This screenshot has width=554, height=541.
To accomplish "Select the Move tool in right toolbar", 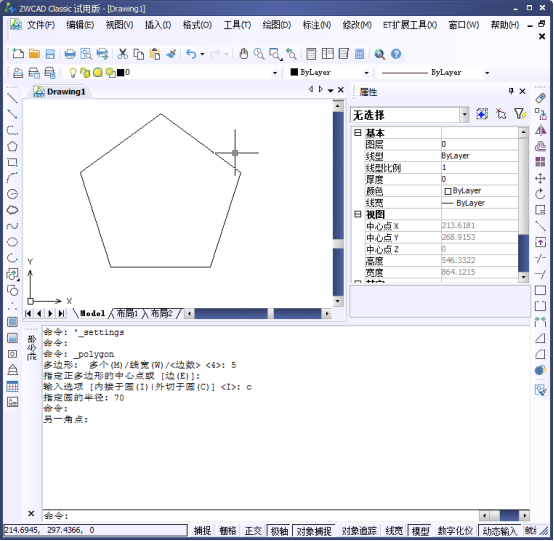I will tap(540, 178).
